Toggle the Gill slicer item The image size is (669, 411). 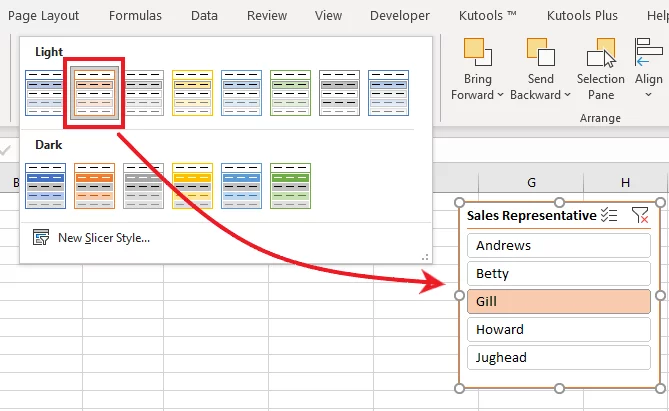click(558, 301)
